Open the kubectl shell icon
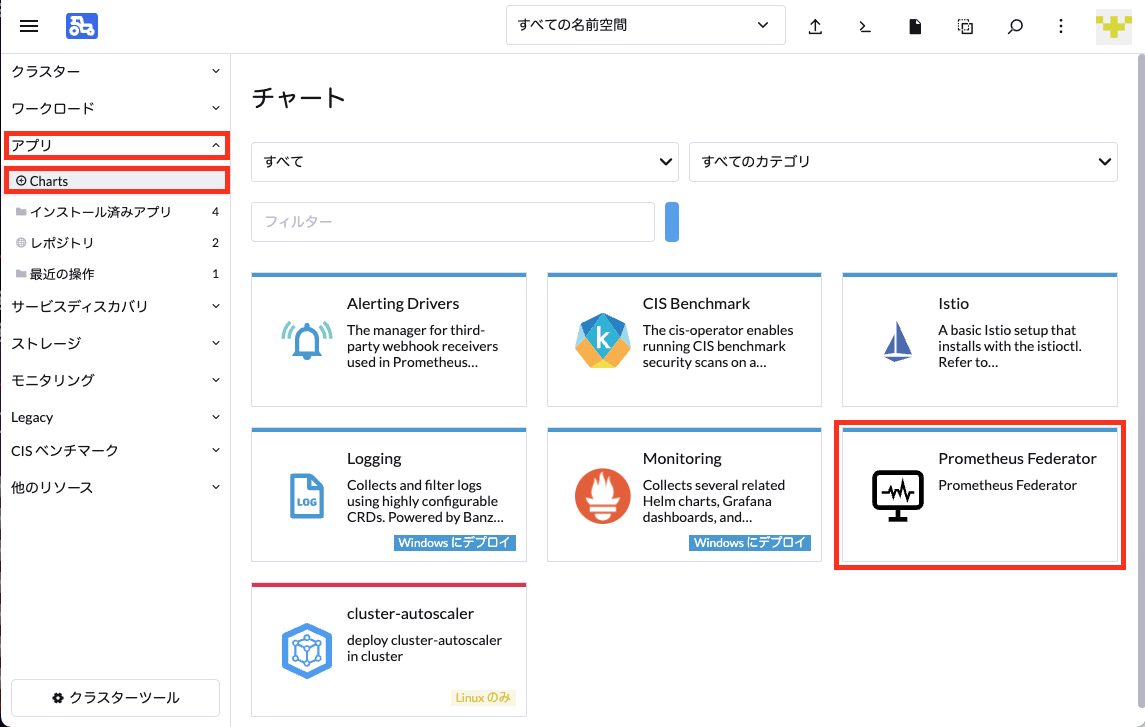This screenshot has height=727, width=1145. (x=865, y=26)
